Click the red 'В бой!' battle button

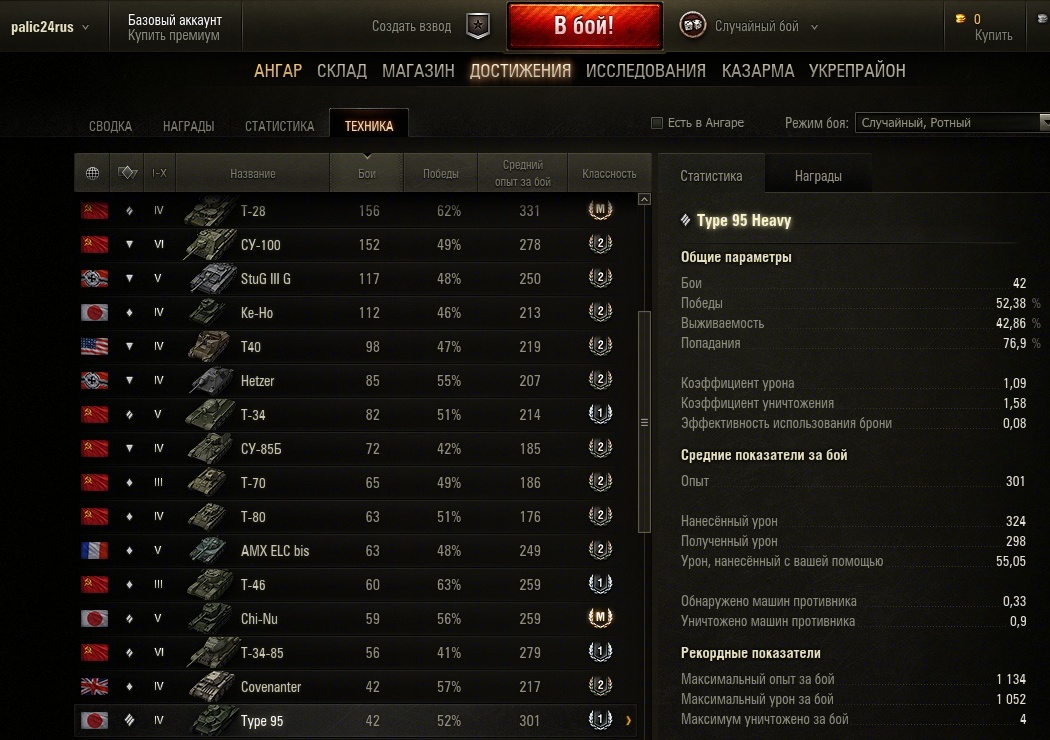585,26
